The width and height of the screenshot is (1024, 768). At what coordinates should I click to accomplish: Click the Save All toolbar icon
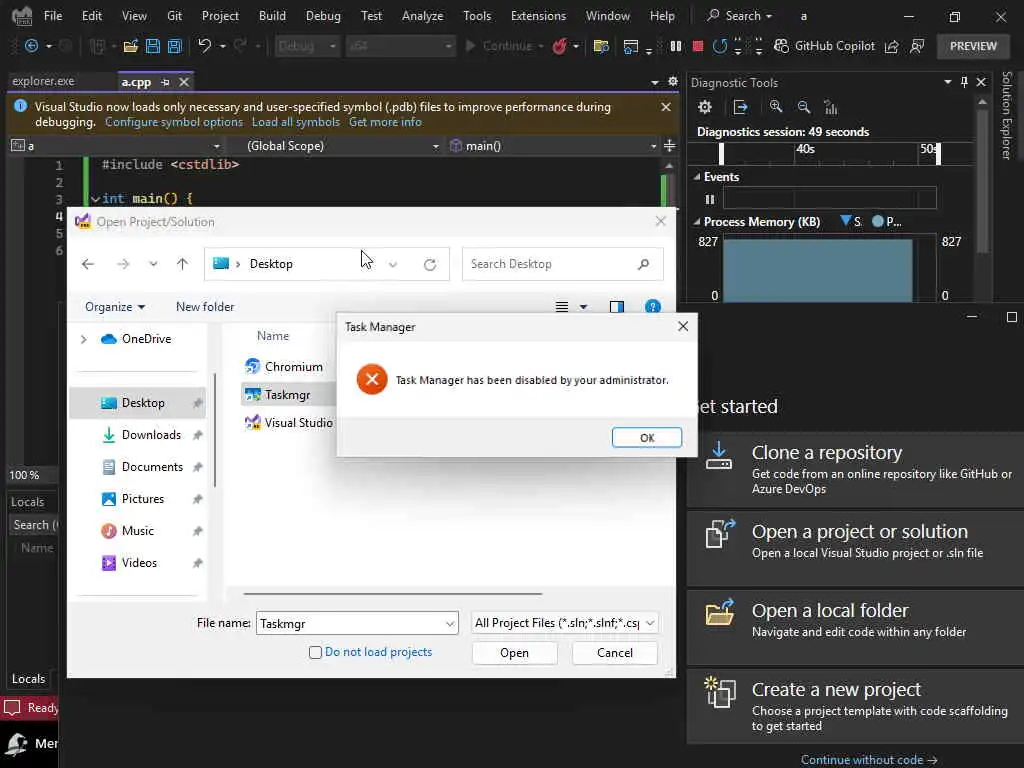(x=175, y=46)
